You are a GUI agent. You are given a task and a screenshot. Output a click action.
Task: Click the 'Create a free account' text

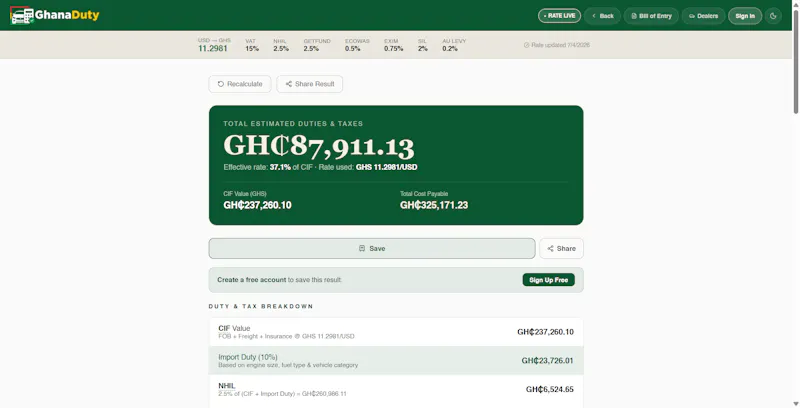[252, 280]
